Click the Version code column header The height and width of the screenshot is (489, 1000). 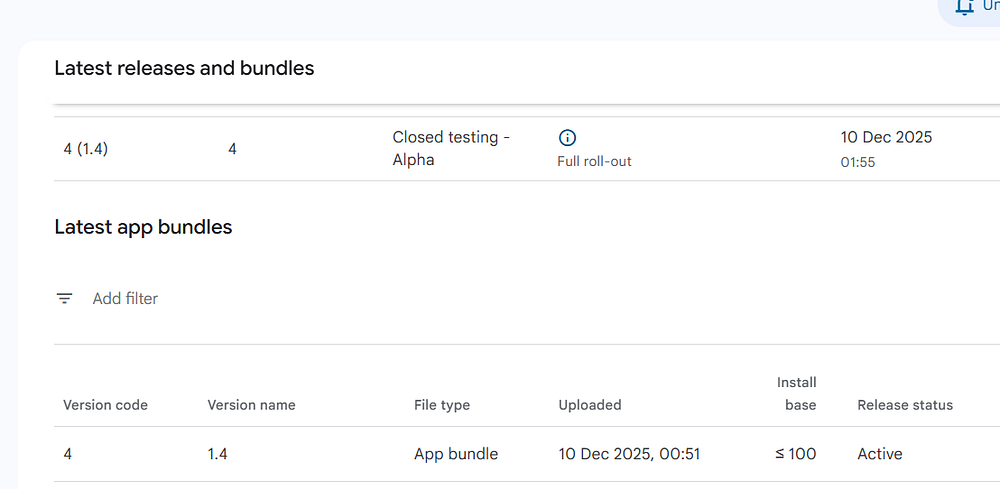tap(105, 405)
